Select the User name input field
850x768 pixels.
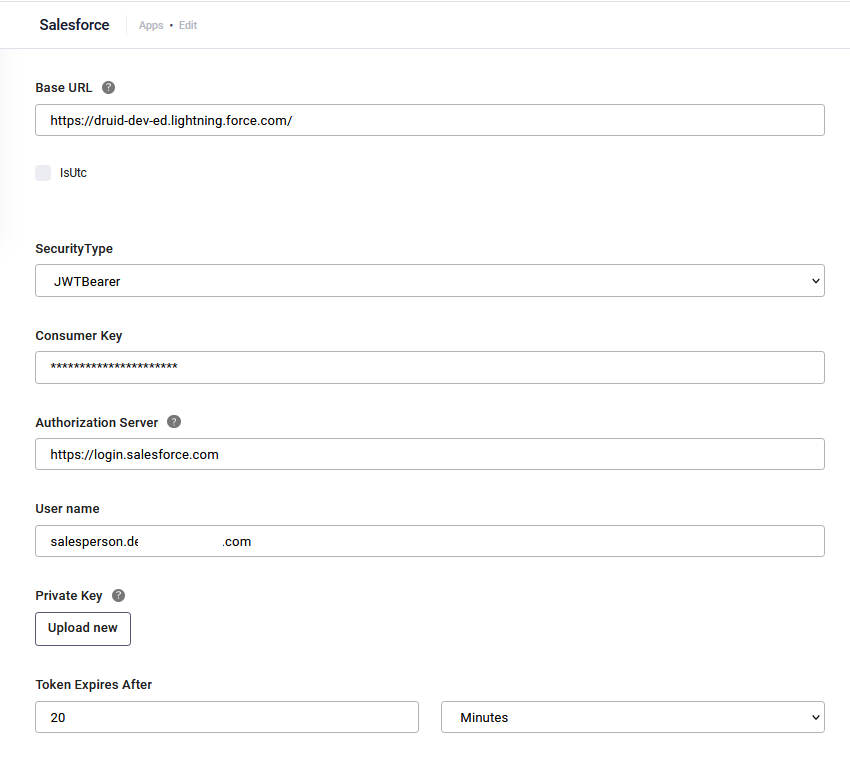(430, 541)
